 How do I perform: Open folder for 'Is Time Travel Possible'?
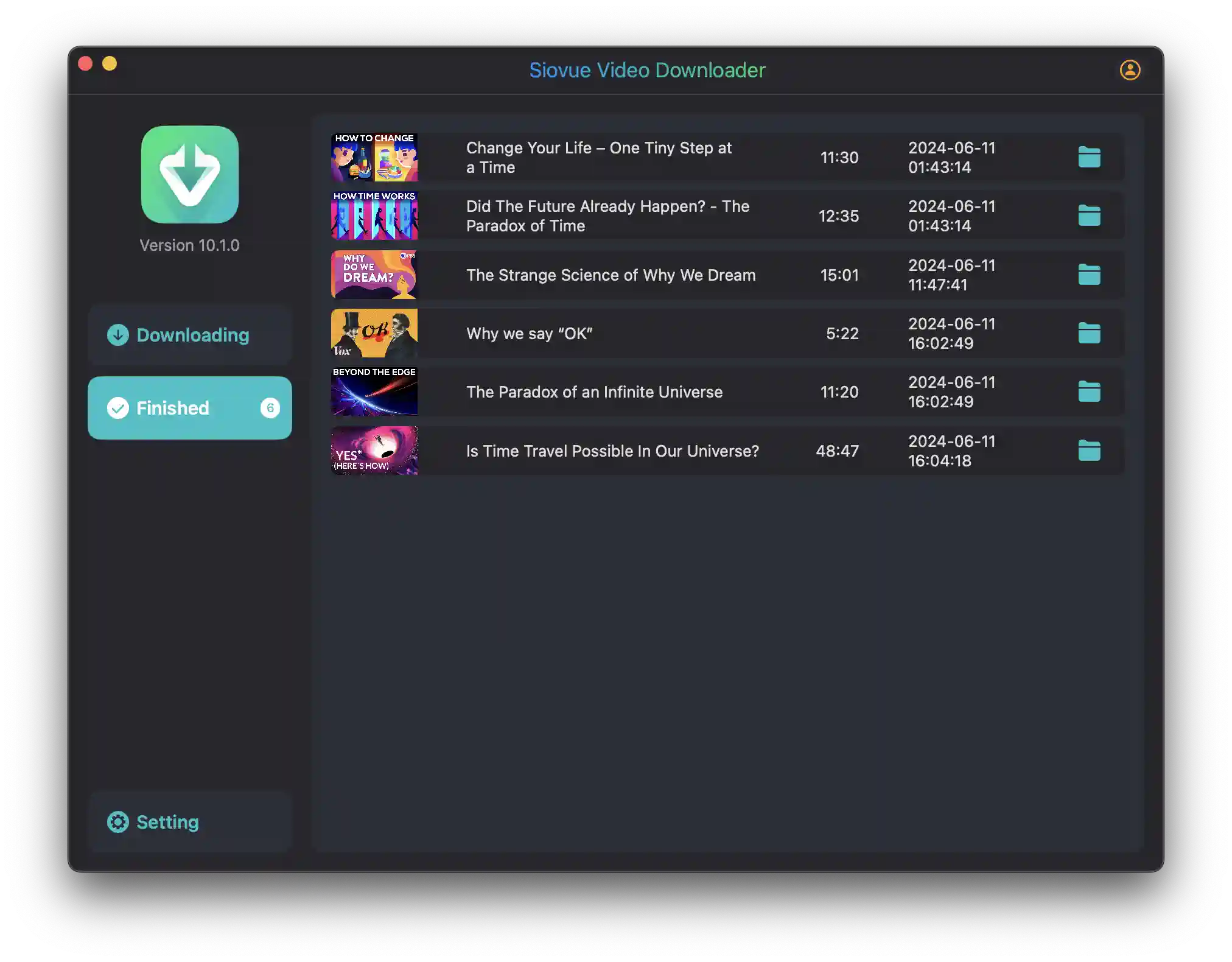tap(1088, 450)
